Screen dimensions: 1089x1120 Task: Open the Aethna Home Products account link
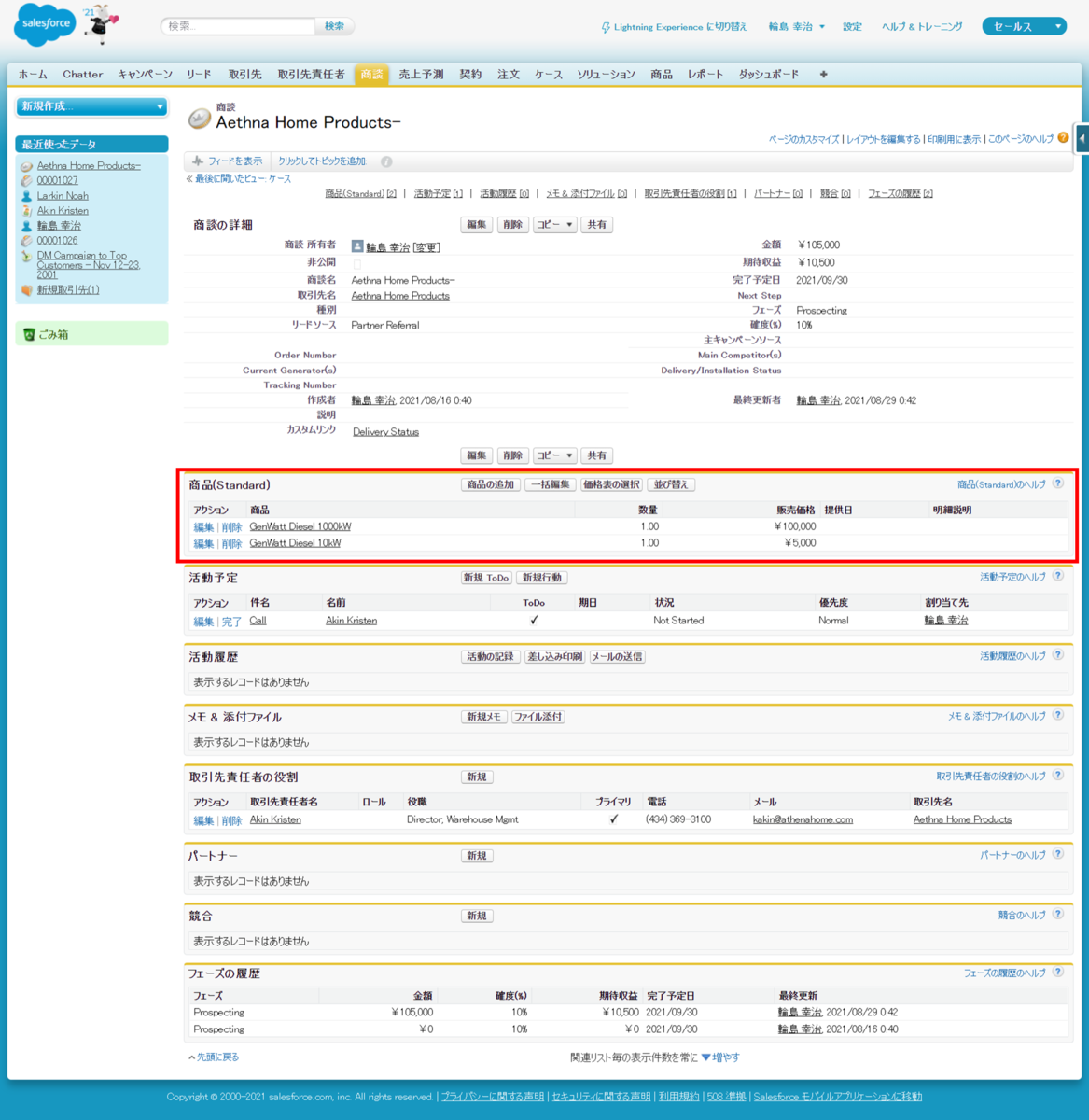(400, 296)
